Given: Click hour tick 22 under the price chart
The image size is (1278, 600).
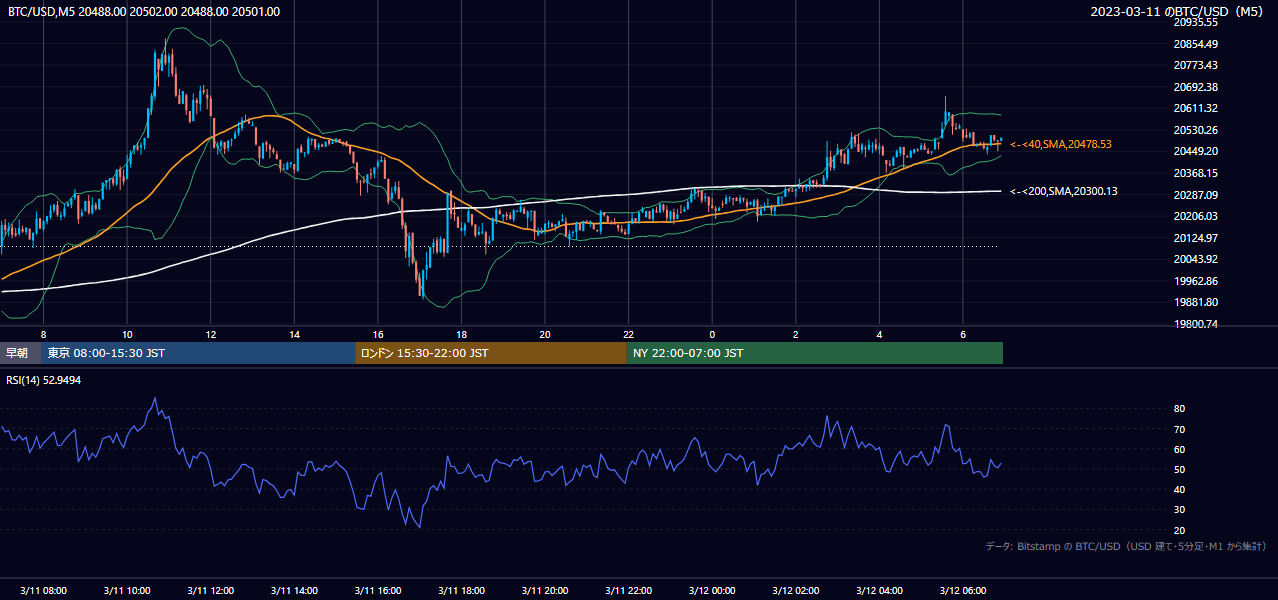Looking at the screenshot, I should point(628,334).
